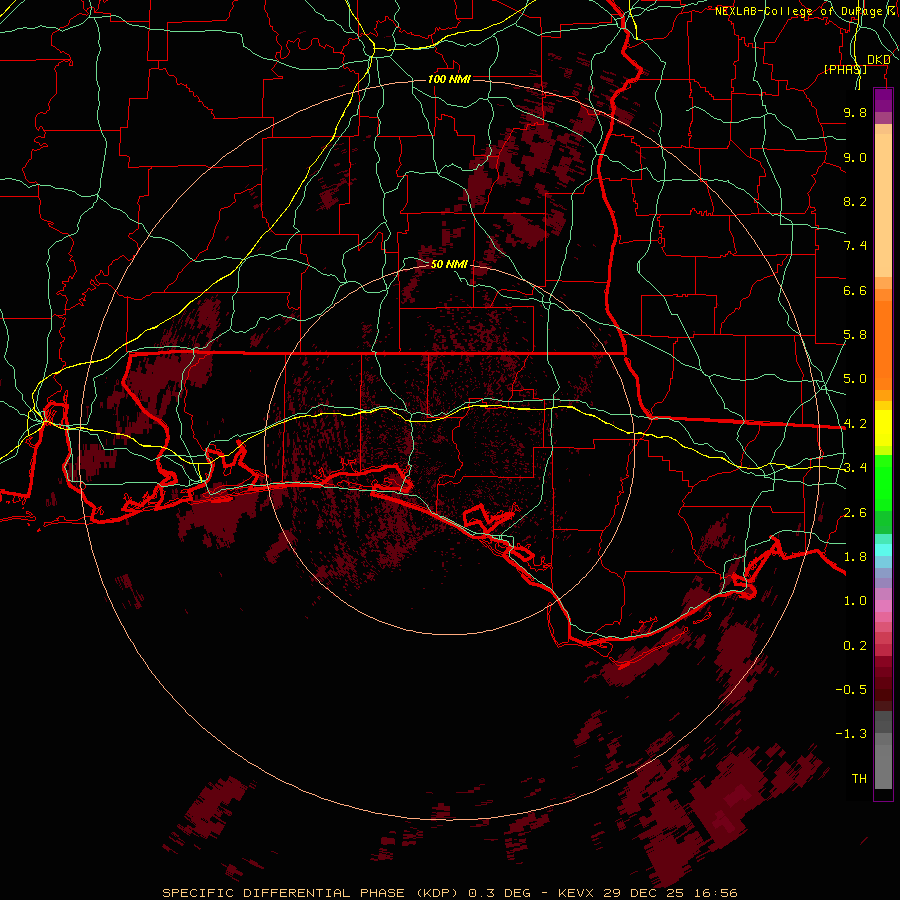Click the SPECIFIC DIFFERENTIAL PHASE (KDP) title text
Image resolution: width=900 pixels, height=900 pixels.
click(x=310, y=893)
